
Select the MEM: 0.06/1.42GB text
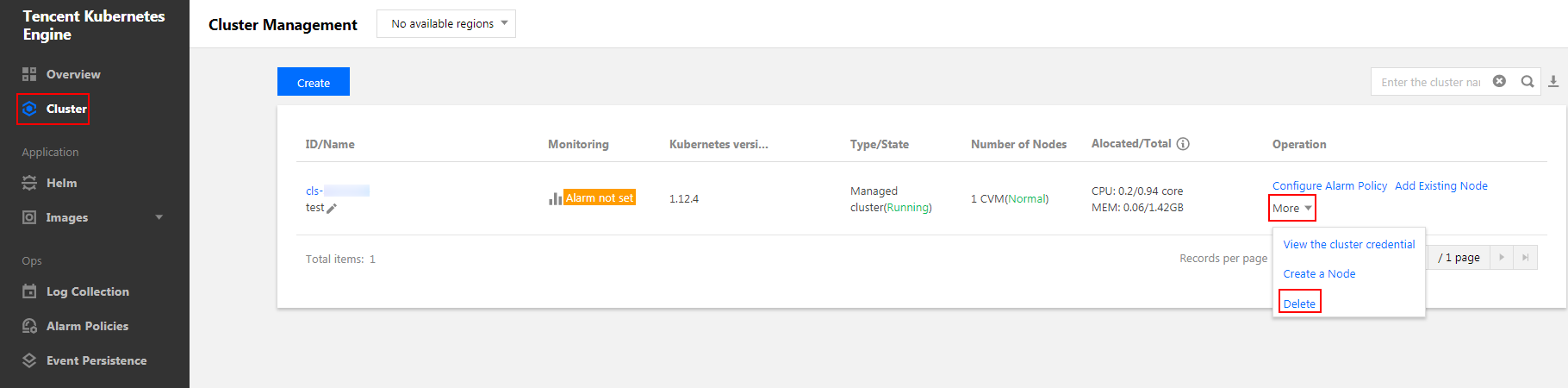pyautogui.click(x=1137, y=207)
